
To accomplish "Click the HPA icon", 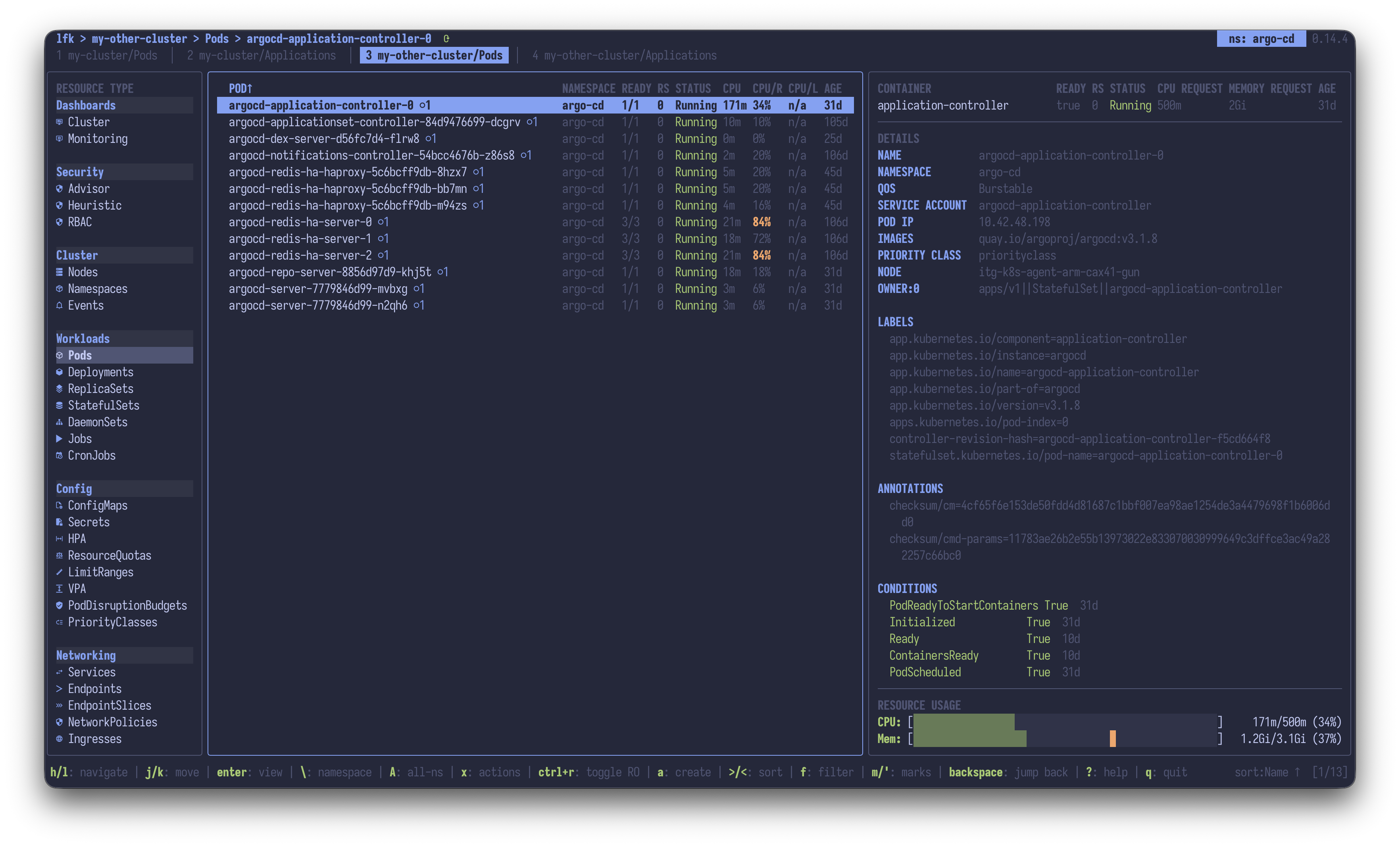I will (59, 539).
